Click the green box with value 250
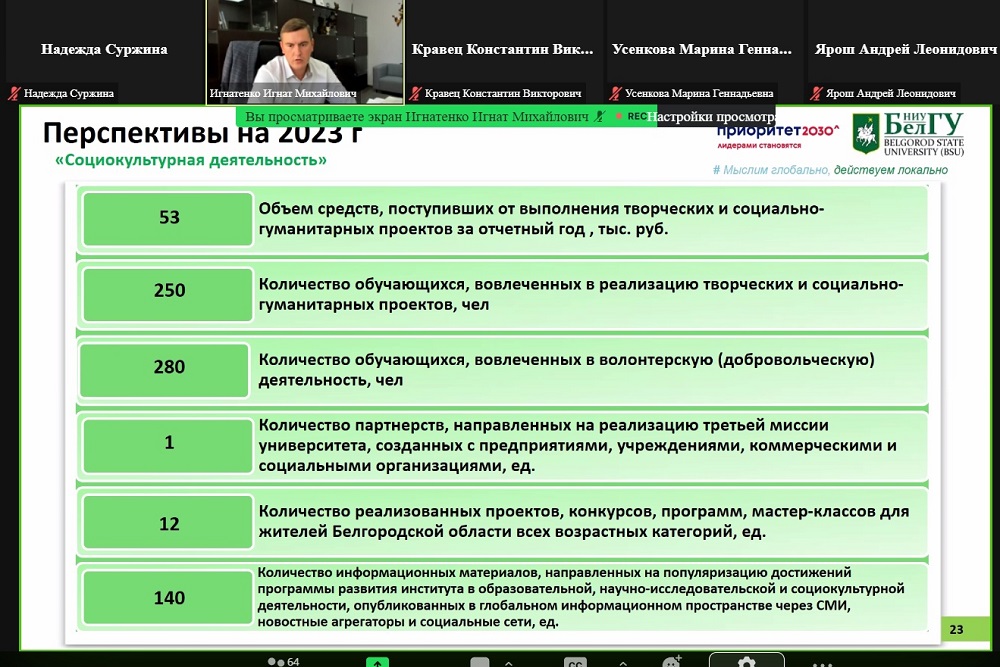 (x=168, y=294)
